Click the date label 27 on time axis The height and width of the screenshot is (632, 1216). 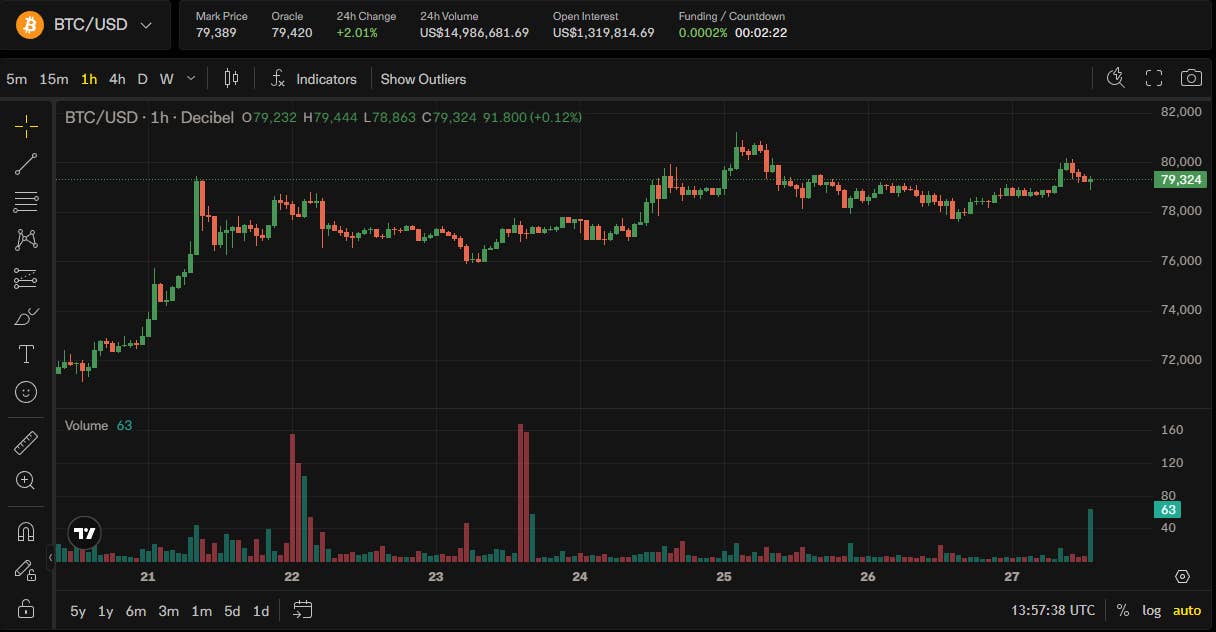(x=1012, y=577)
